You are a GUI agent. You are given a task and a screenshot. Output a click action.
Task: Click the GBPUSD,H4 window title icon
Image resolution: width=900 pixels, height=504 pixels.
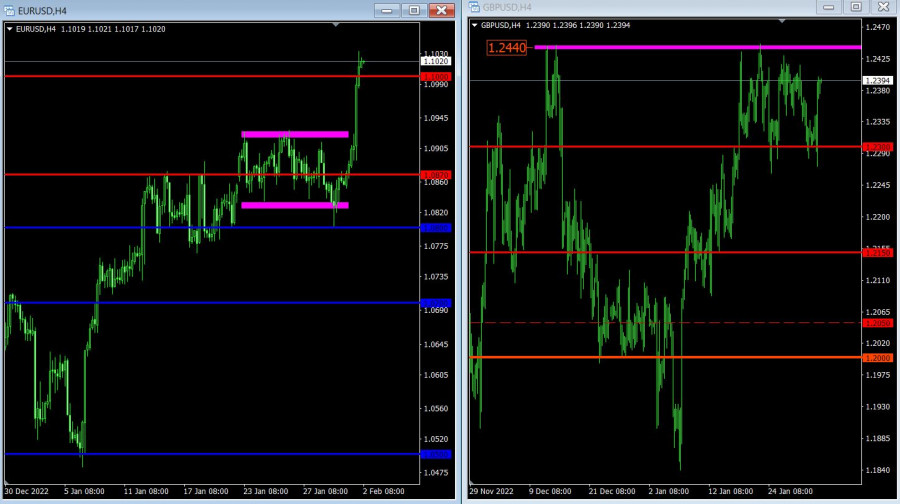(474, 7)
